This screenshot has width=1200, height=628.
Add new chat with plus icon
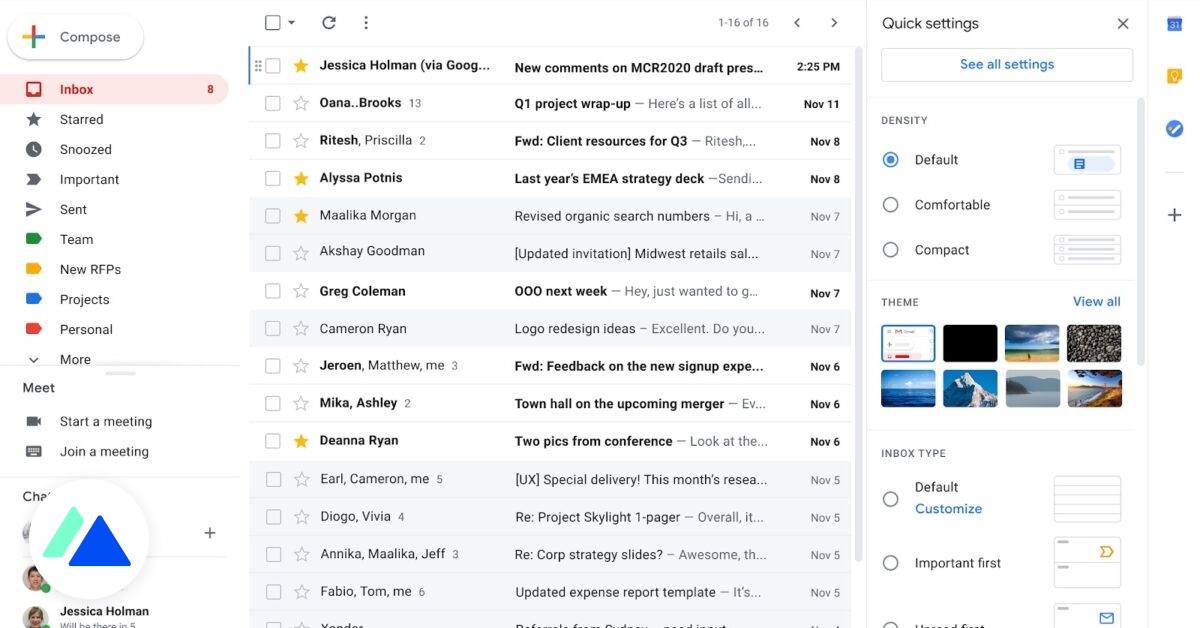click(210, 533)
